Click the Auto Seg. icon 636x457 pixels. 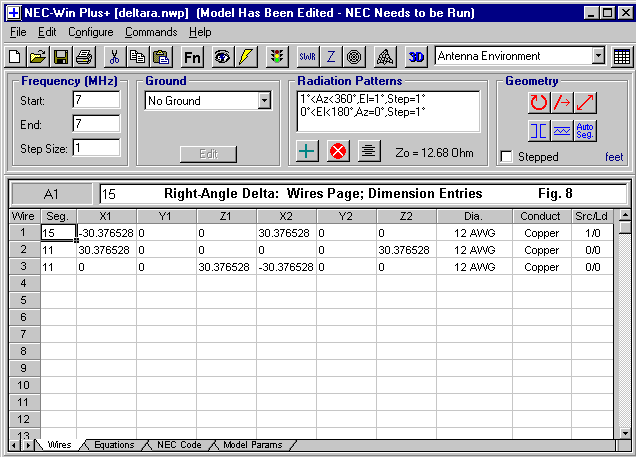(586, 130)
